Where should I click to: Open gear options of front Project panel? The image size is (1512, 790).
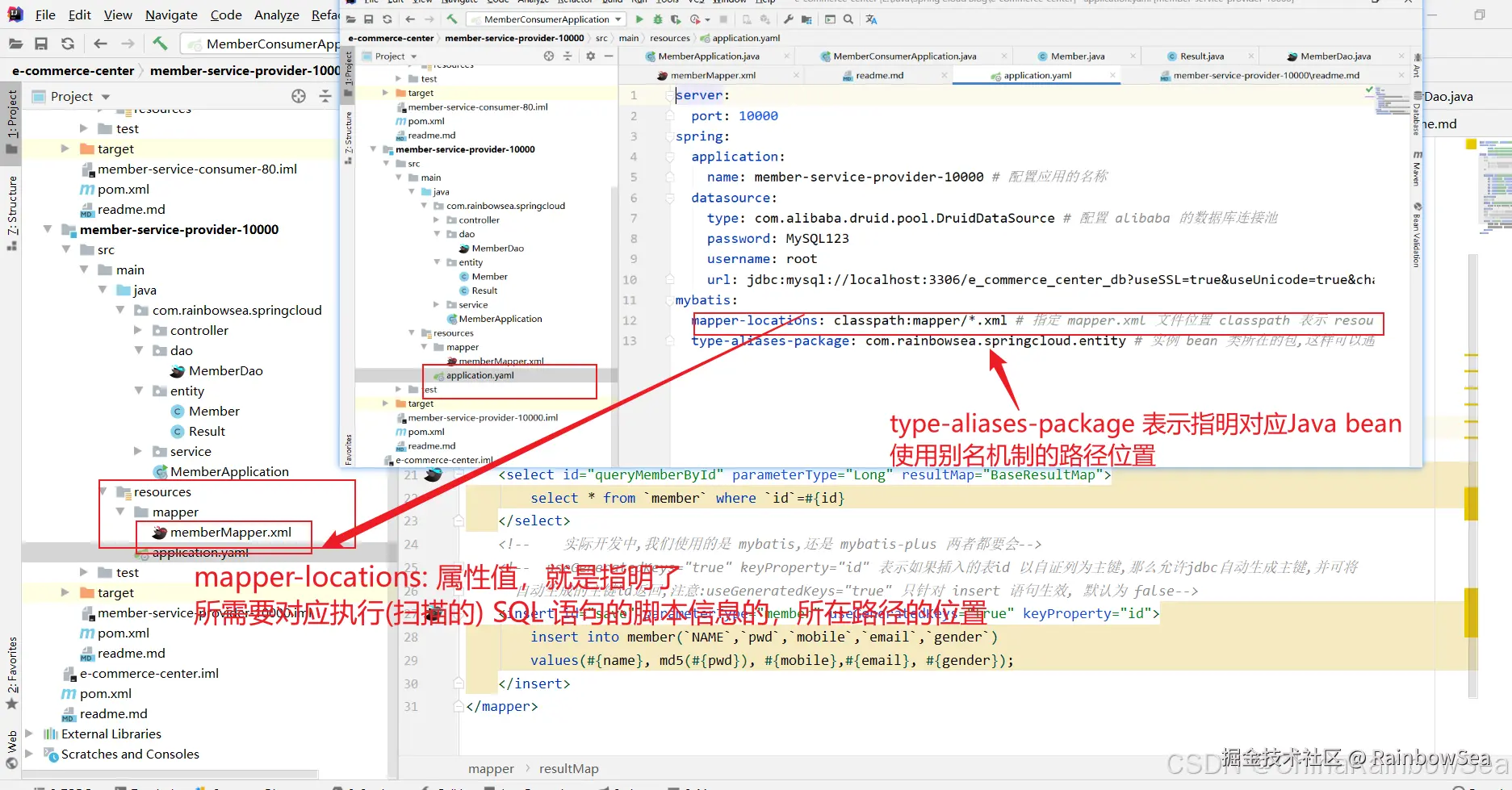point(590,56)
